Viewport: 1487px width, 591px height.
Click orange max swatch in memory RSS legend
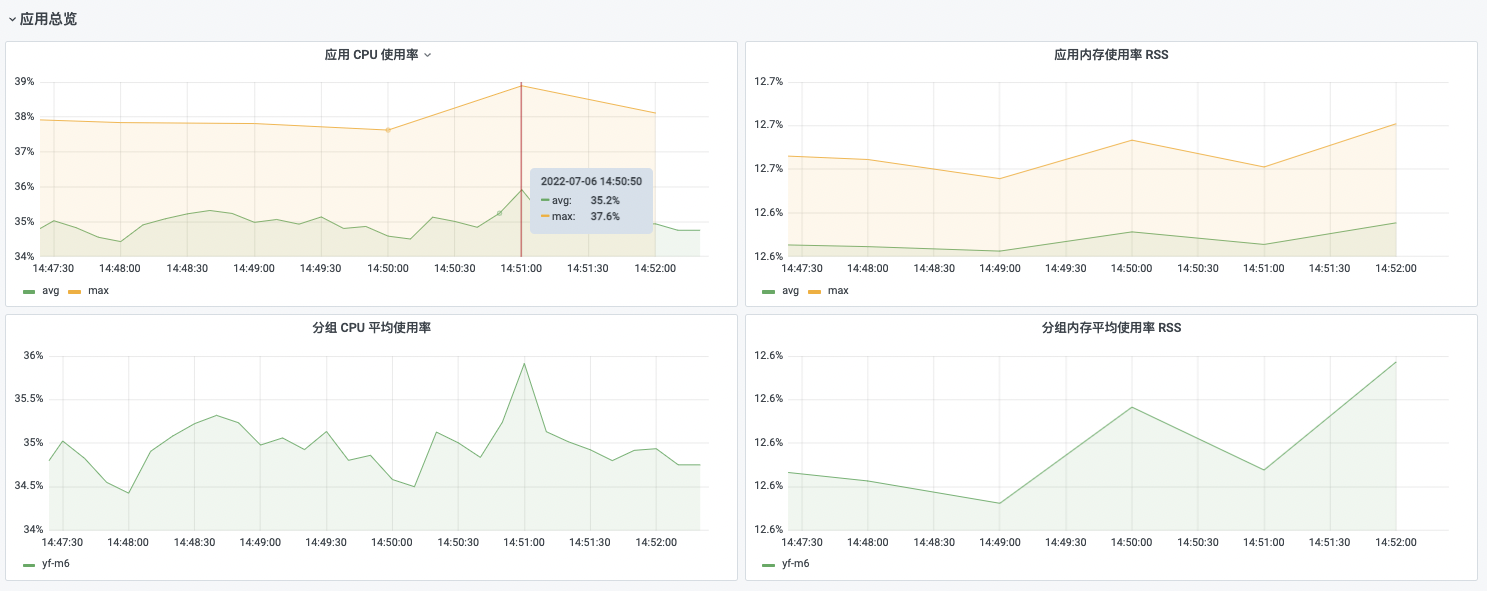point(814,292)
